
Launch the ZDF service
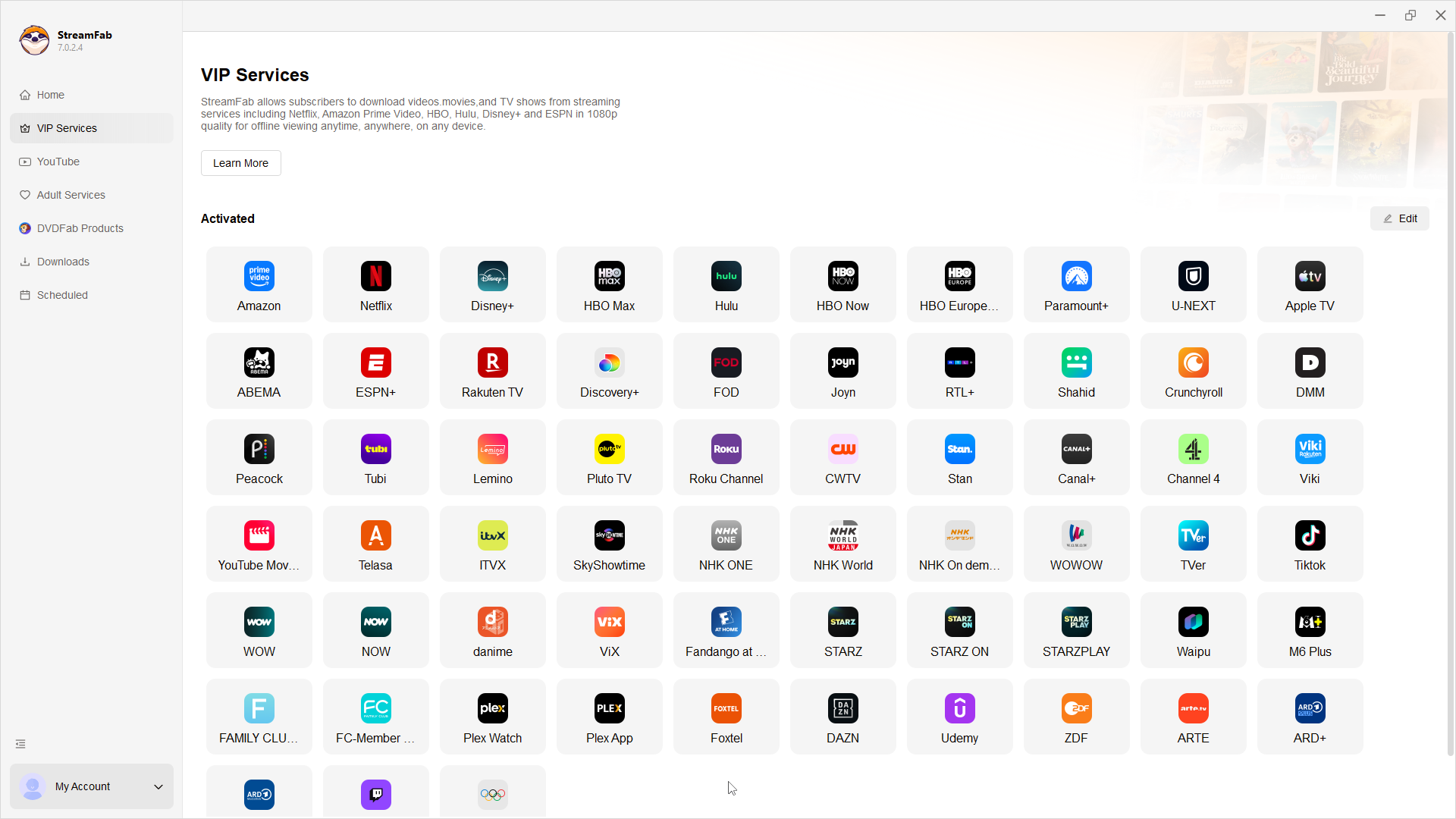click(x=1077, y=717)
